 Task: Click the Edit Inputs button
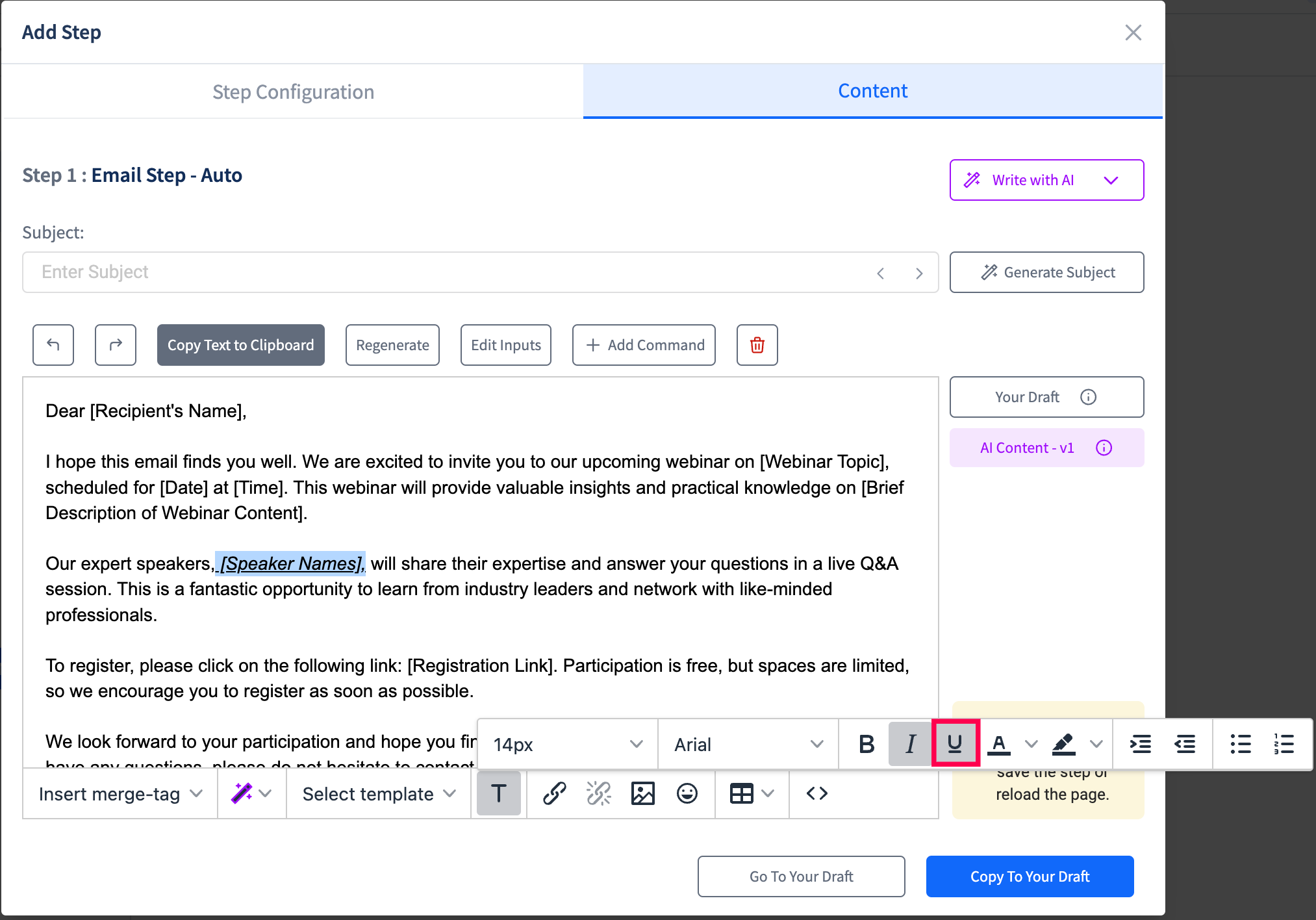(x=506, y=345)
